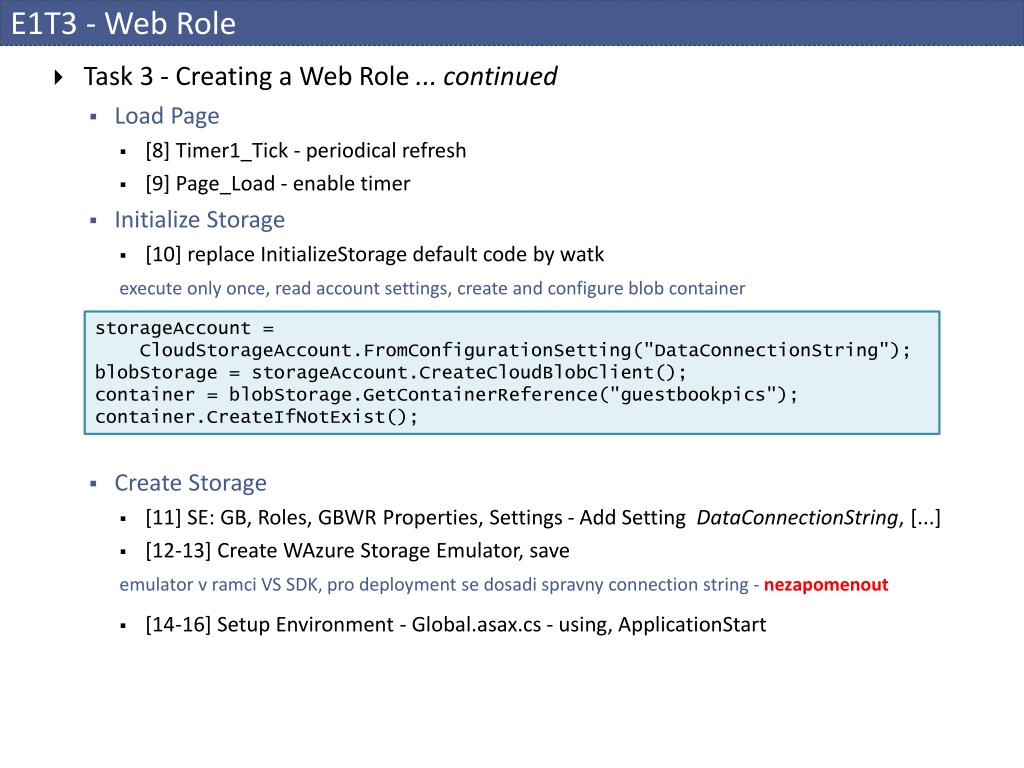Click the bullet before [10] replace InitializeStorage

[x=123, y=256]
